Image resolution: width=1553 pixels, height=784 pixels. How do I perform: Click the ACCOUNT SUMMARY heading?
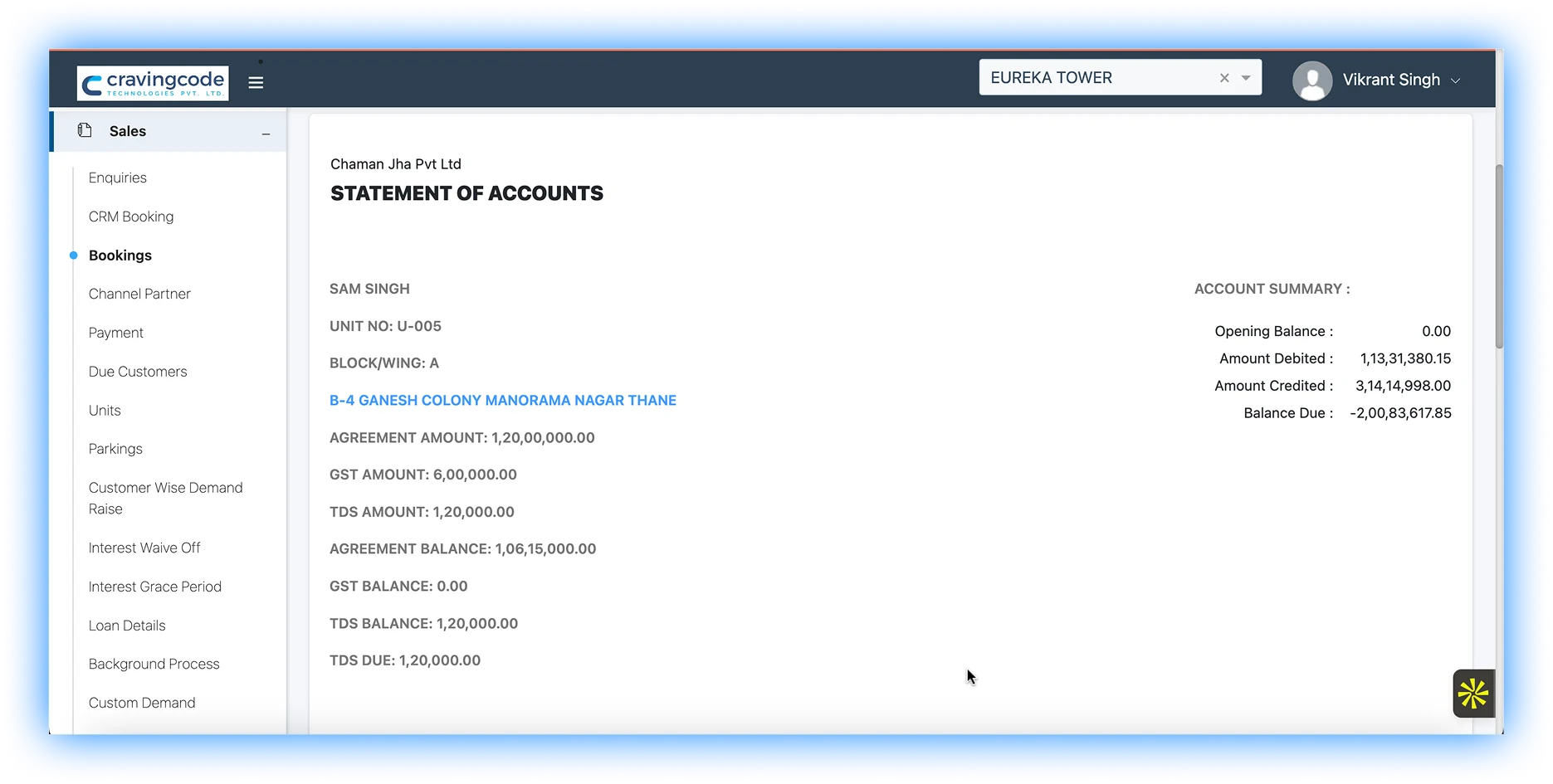[x=1272, y=289]
